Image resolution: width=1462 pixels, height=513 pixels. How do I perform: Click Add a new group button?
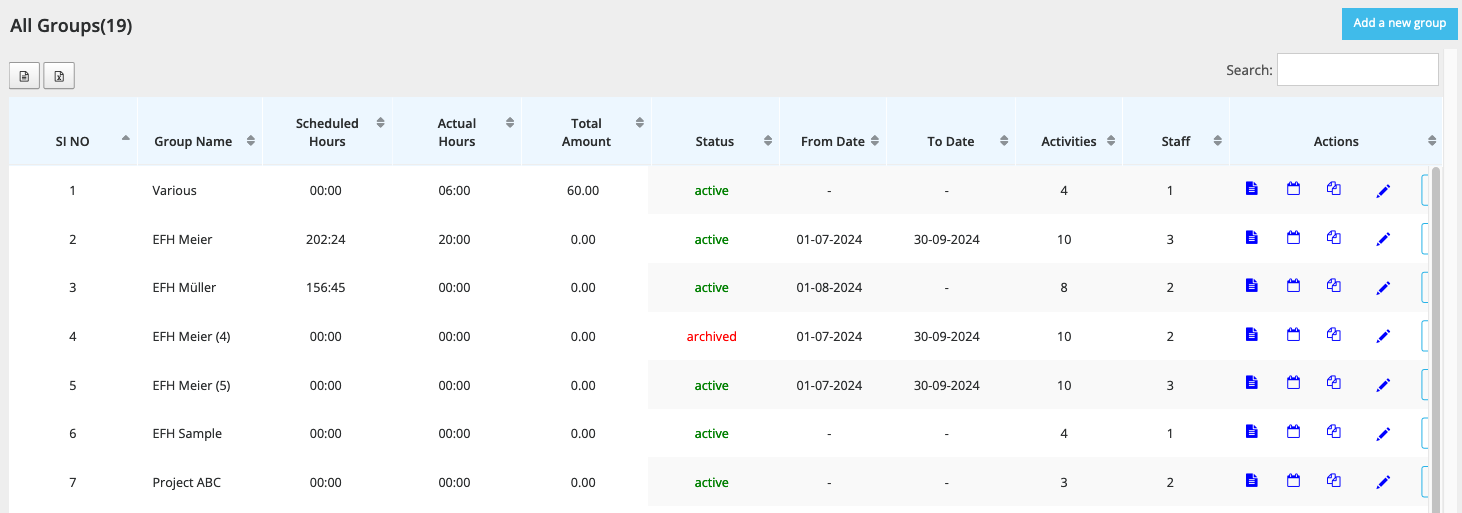[x=1399, y=23]
